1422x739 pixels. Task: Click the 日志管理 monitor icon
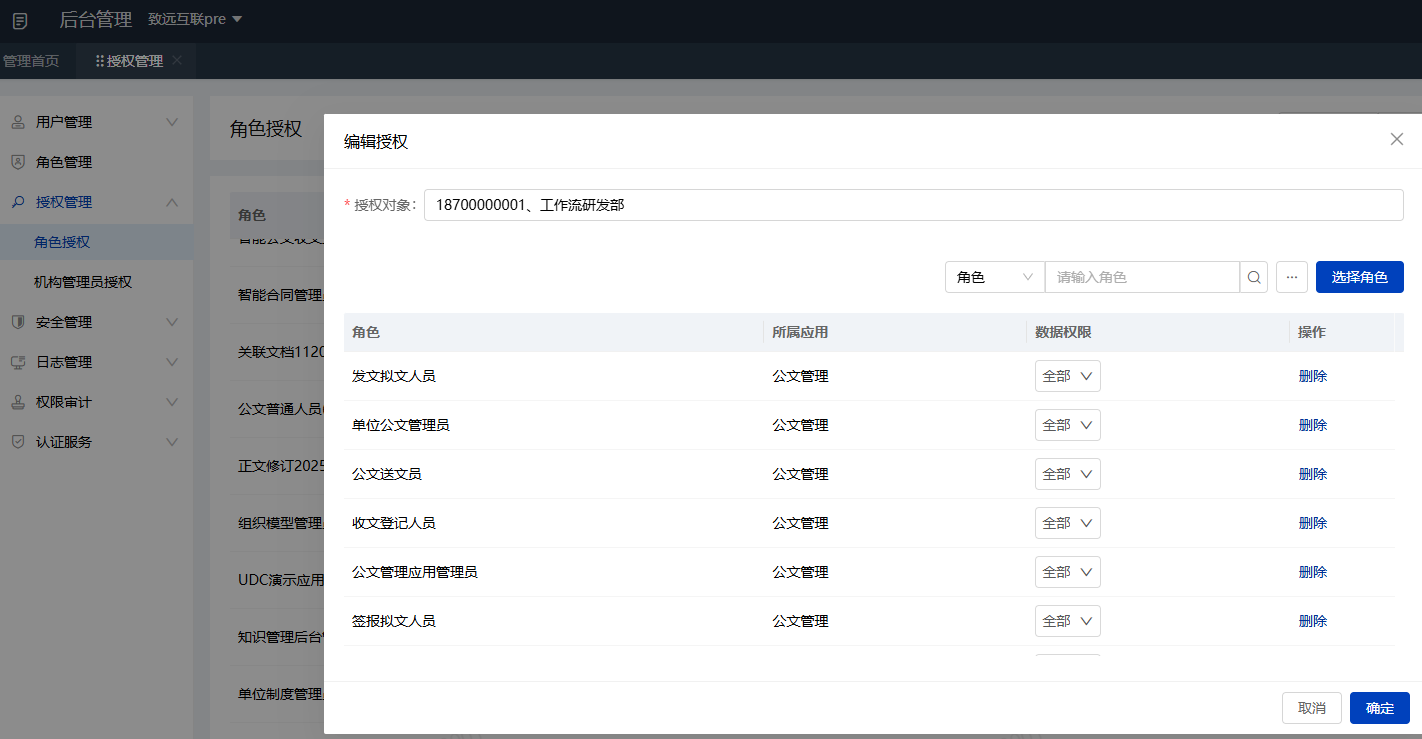(x=18, y=362)
